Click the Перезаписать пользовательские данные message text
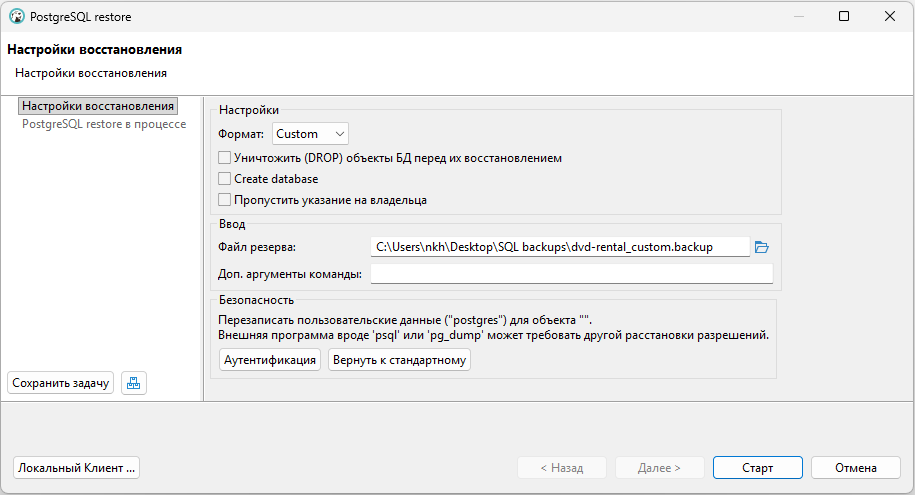Image resolution: width=915 pixels, height=495 pixels. click(405, 320)
